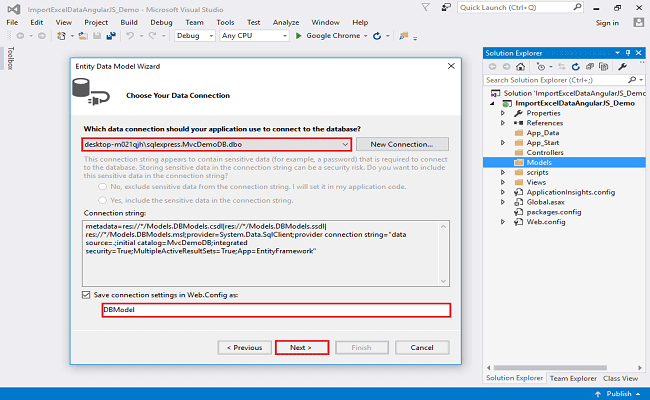Screen dimensions: 650x400
Task: Click the Save toolbar icon
Action: (97, 36)
